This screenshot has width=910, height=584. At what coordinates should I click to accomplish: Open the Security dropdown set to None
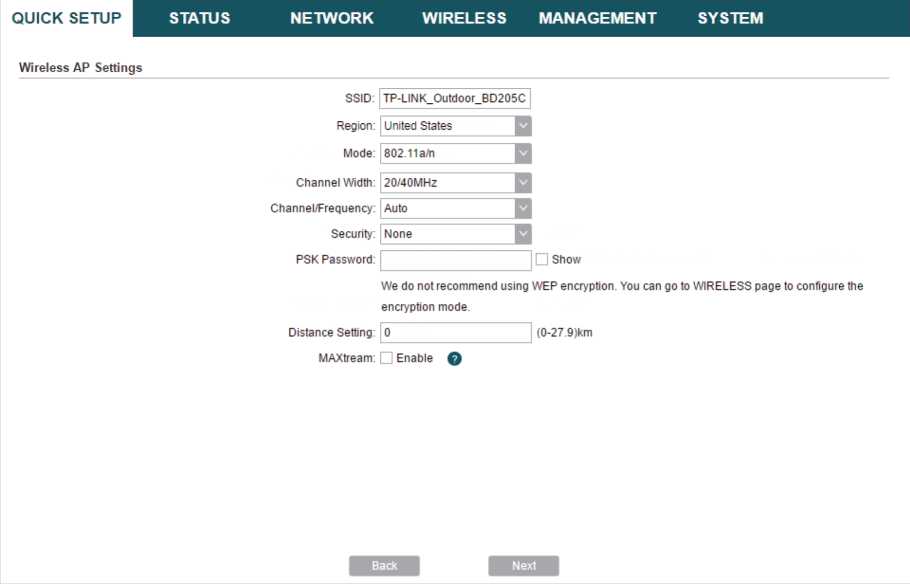pos(455,234)
